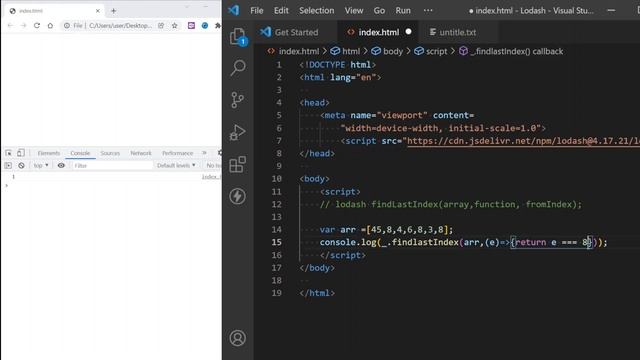The height and width of the screenshot is (360, 640).
Task: Show the DevTools console sidebar
Action: (8, 165)
